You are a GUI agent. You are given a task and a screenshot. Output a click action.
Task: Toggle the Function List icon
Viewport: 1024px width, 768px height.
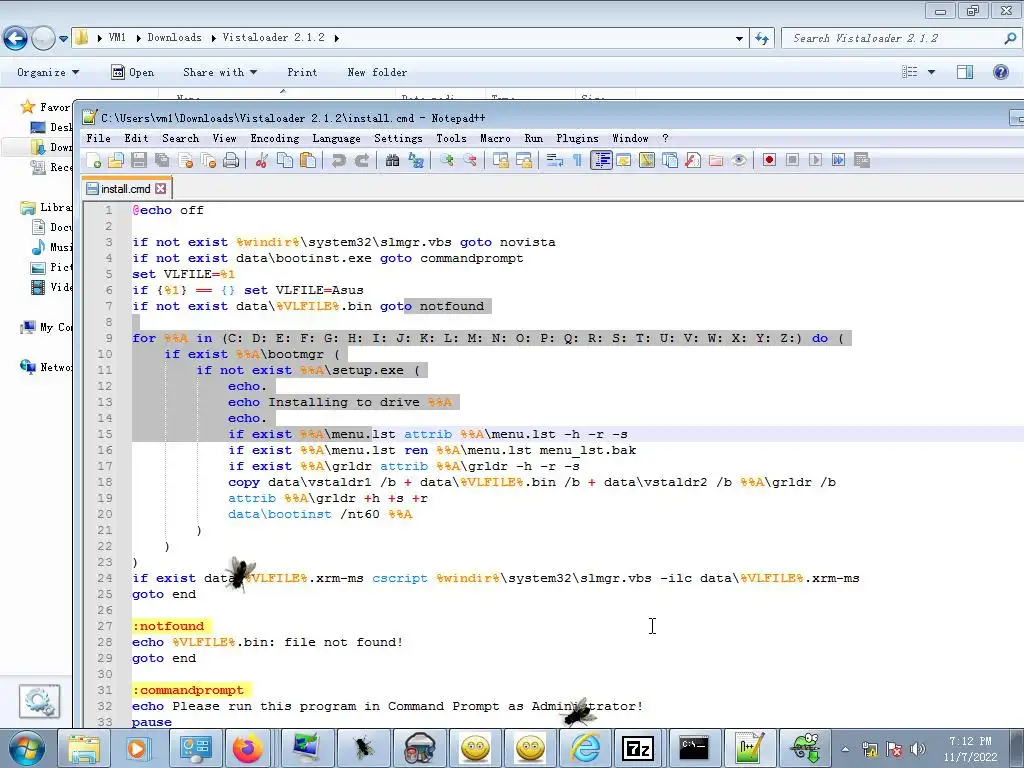[693, 160]
